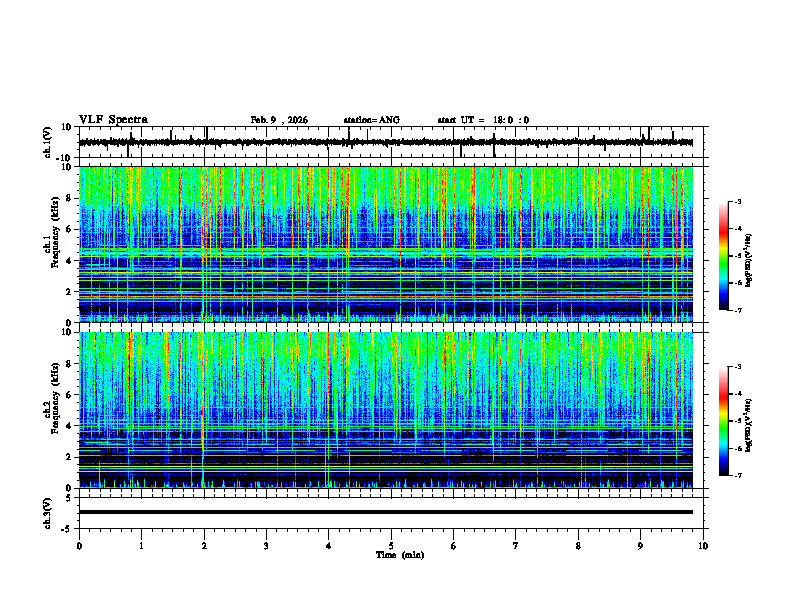Click the log(PSD) label beside ch.1 colorbar
The height and width of the screenshot is (612, 792).
[x=749, y=260]
